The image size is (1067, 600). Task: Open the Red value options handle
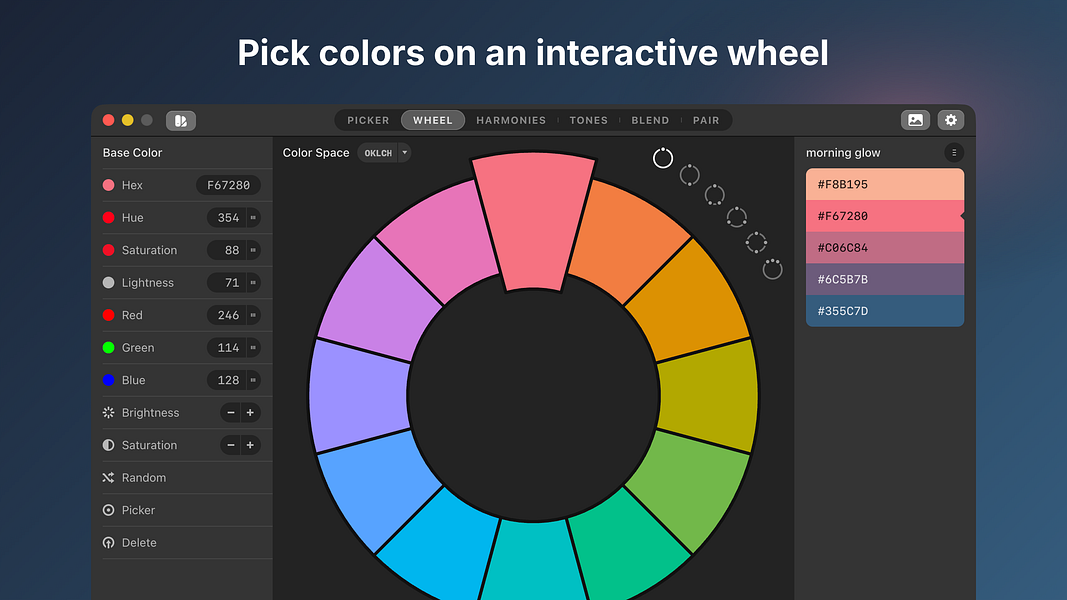click(253, 315)
